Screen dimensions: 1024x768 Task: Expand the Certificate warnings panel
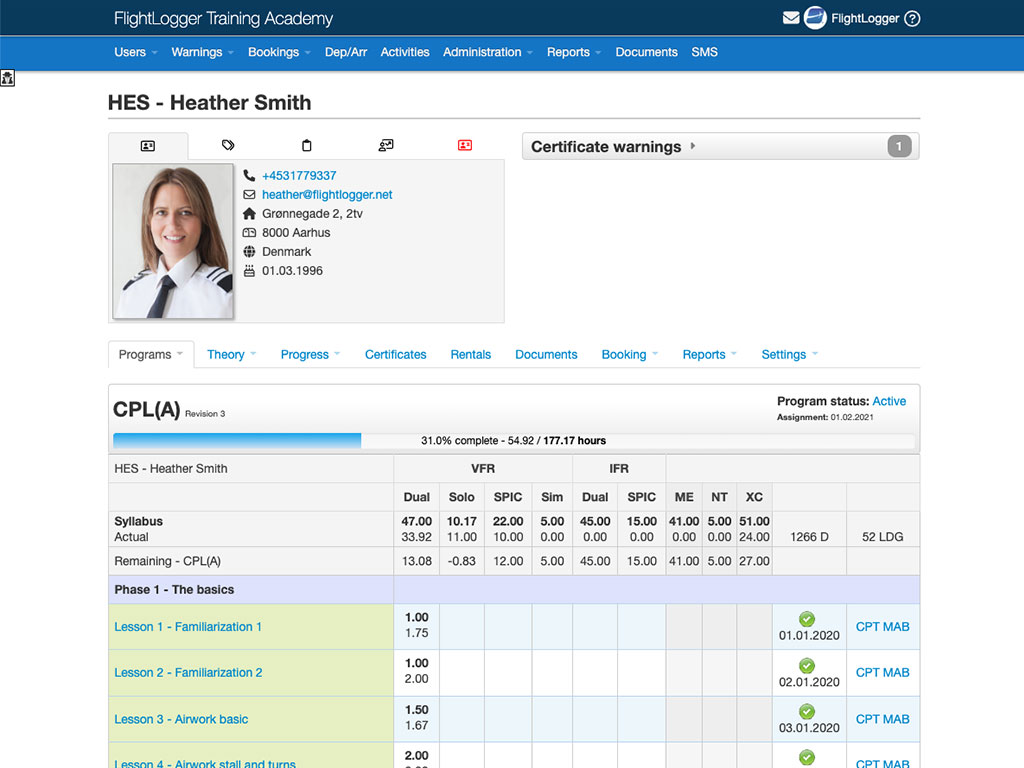720,147
